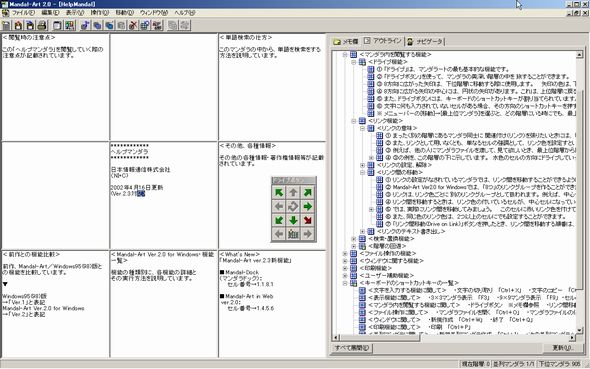Collapse the <ドライブ機能> tree node
Viewport: 590px width, 369px height.
point(354,62)
